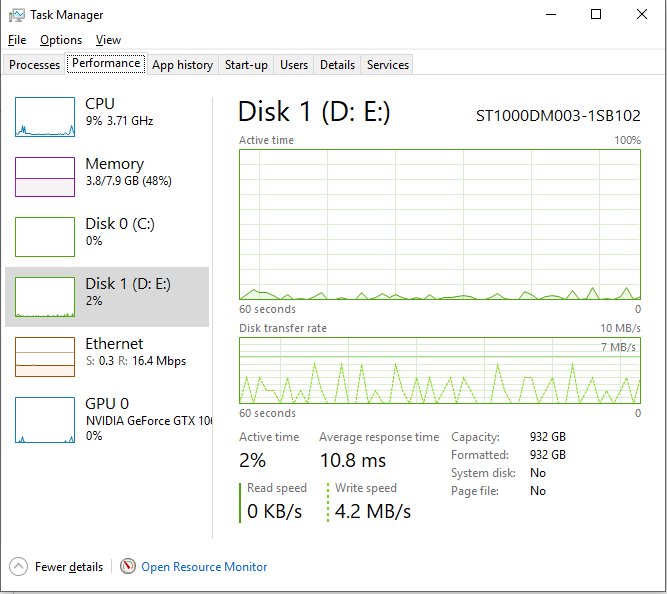This screenshot has height=594, width=667.
Task: Select the Ethernet thumbnail graph
Action: tap(45, 357)
